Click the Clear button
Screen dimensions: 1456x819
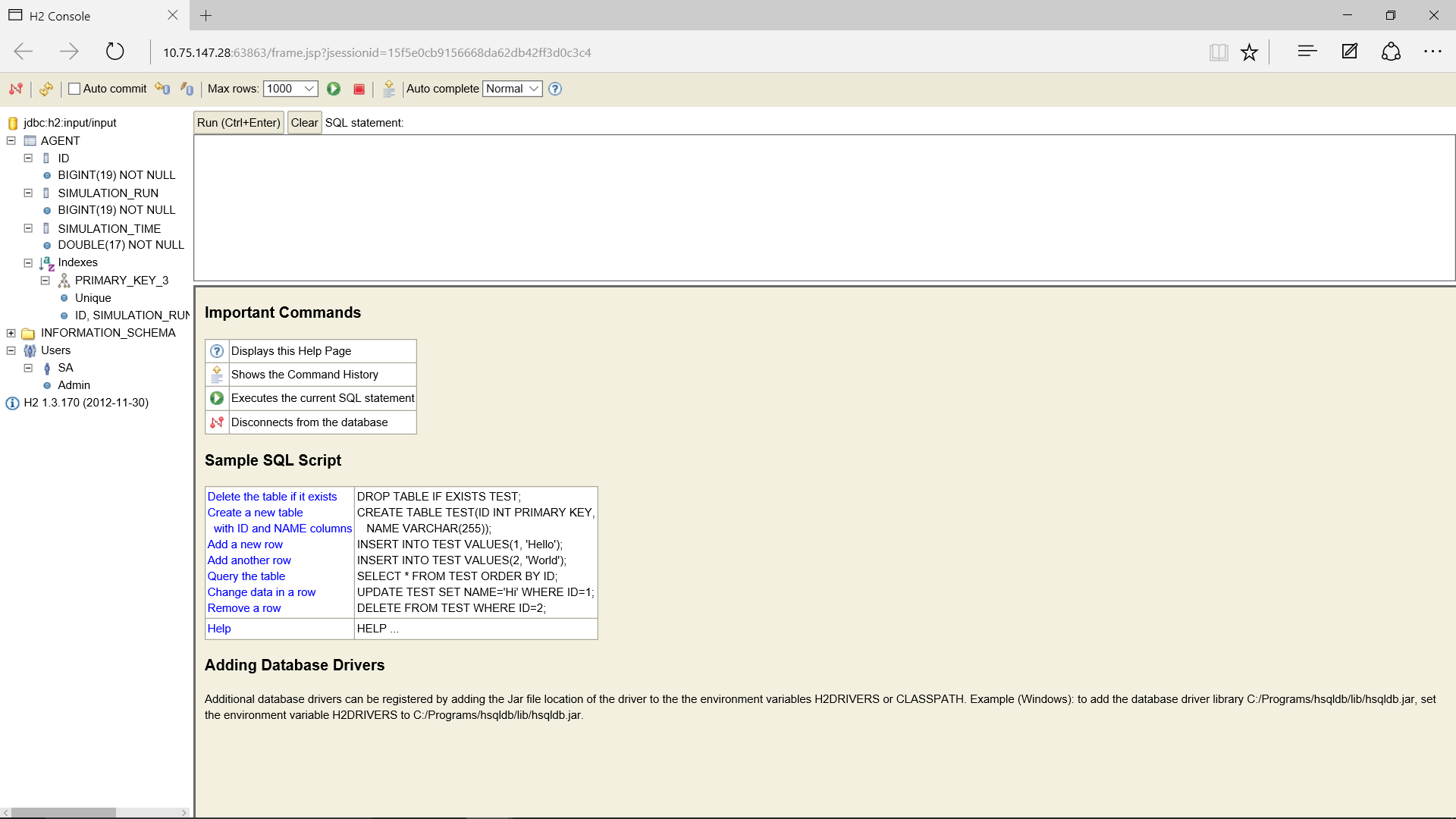click(304, 123)
